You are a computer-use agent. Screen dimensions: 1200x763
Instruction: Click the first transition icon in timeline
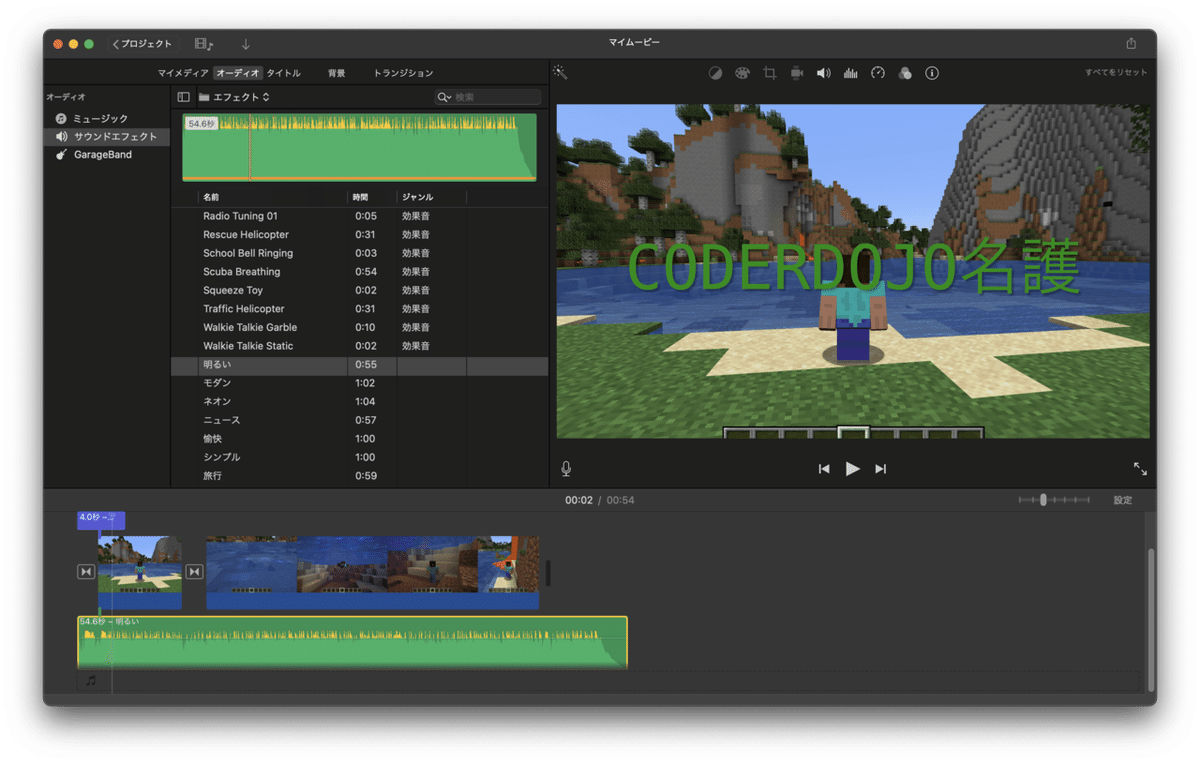[x=86, y=572]
